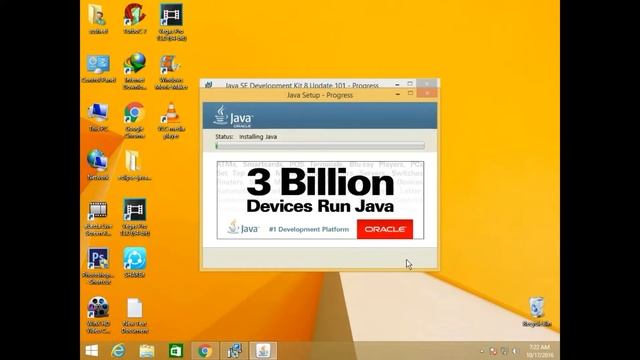Launch Internet Explorer from taskbar
Viewport: 640px width, 360px height.
point(118,351)
